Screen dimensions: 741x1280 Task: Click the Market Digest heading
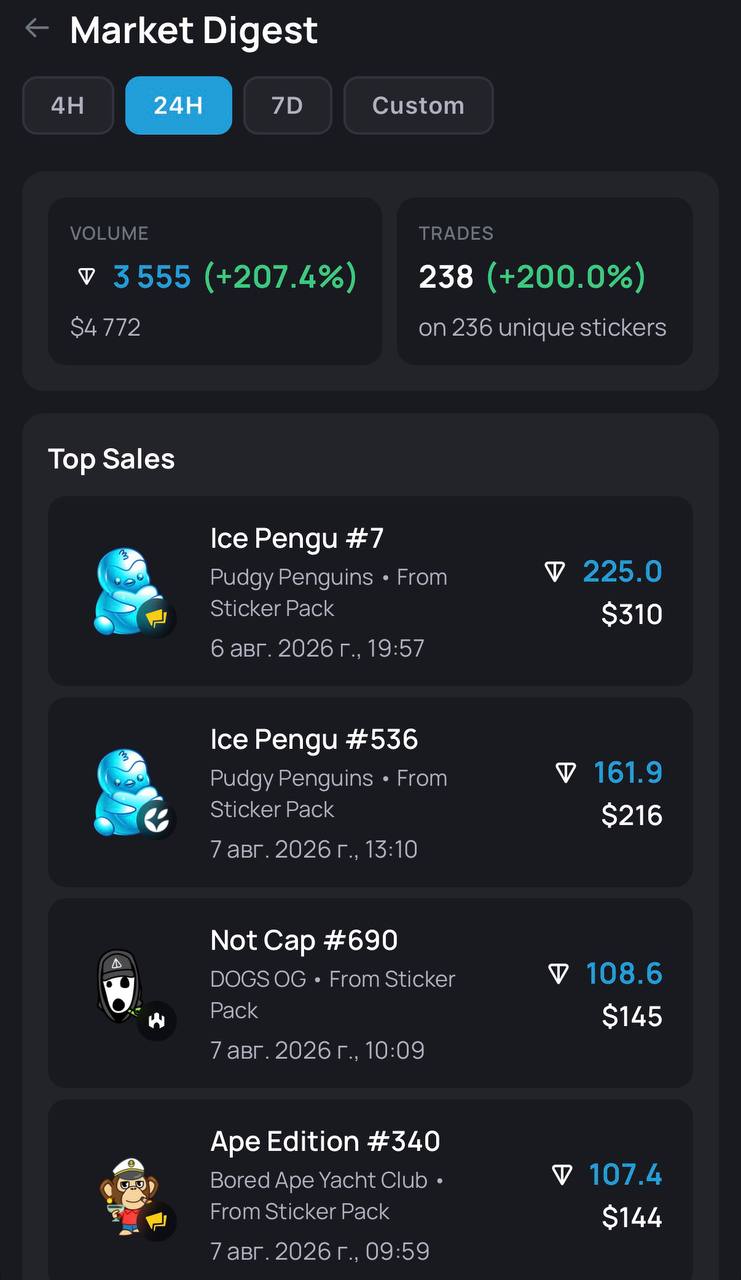coord(194,30)
